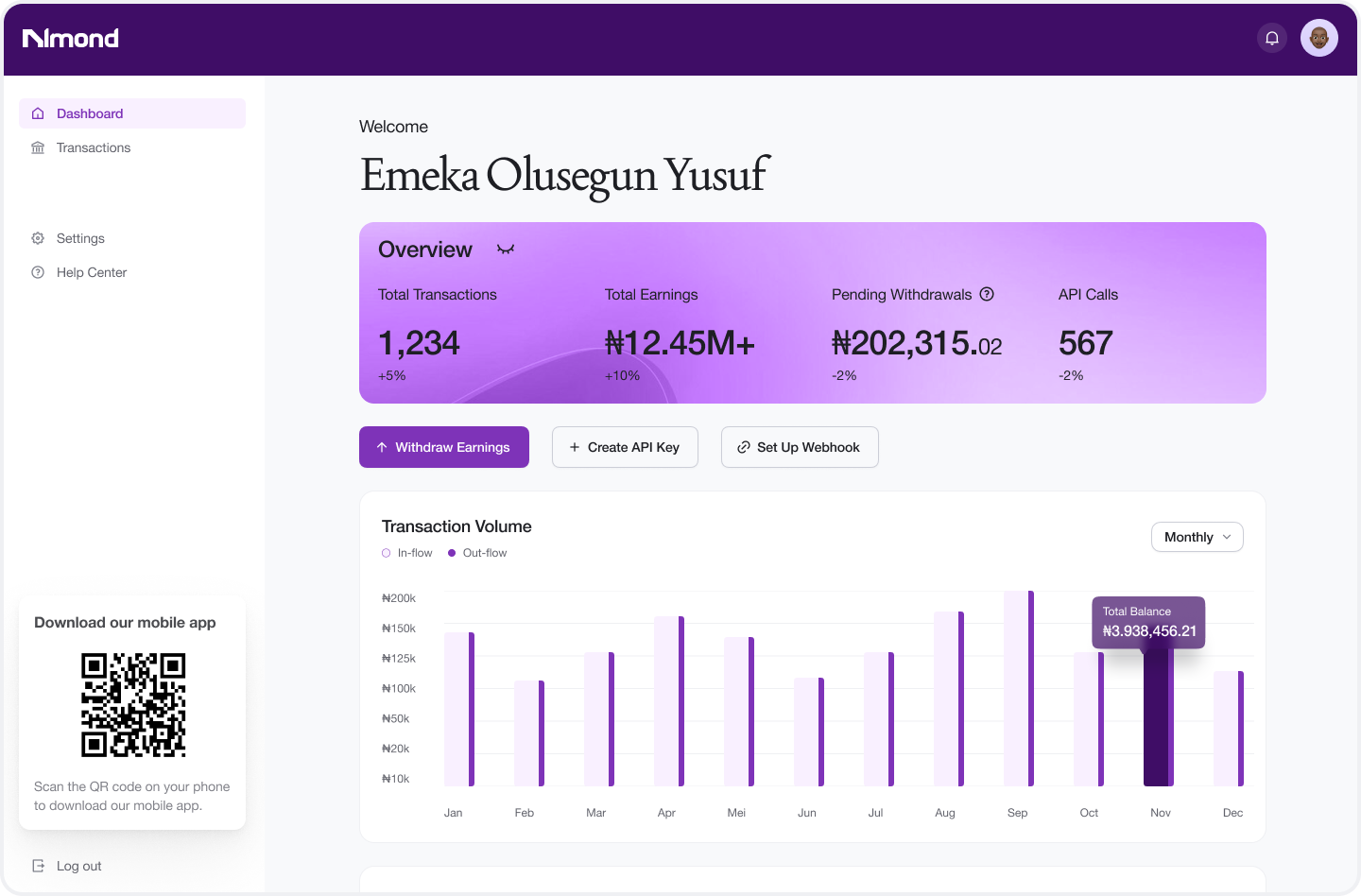Expand the chevron next to Monthly
This screenshot has width=1361, height=896.
click(1227, 537)
